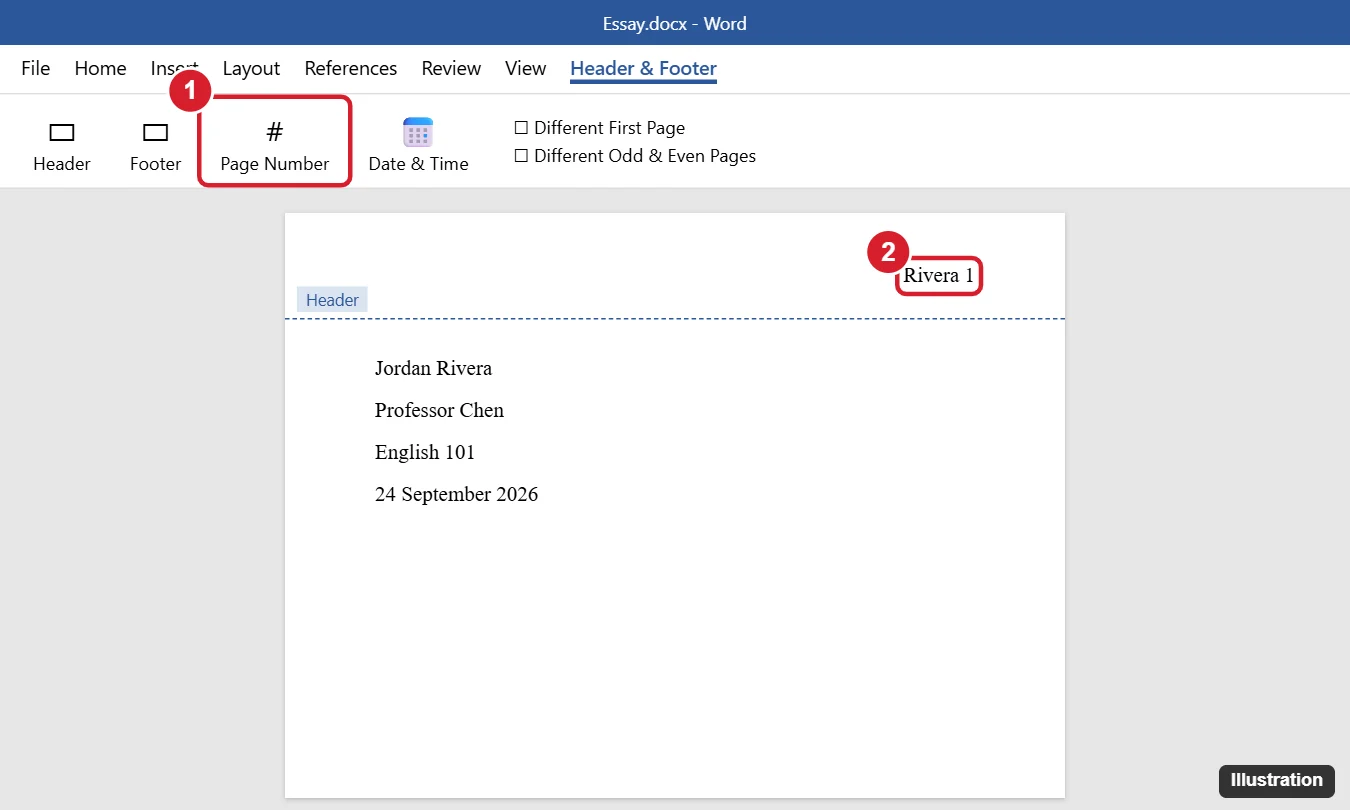The width and height of the screenshot is (1350, 810).
Task: Insert Date & Time calendar icon
Action: pos(418,132)
